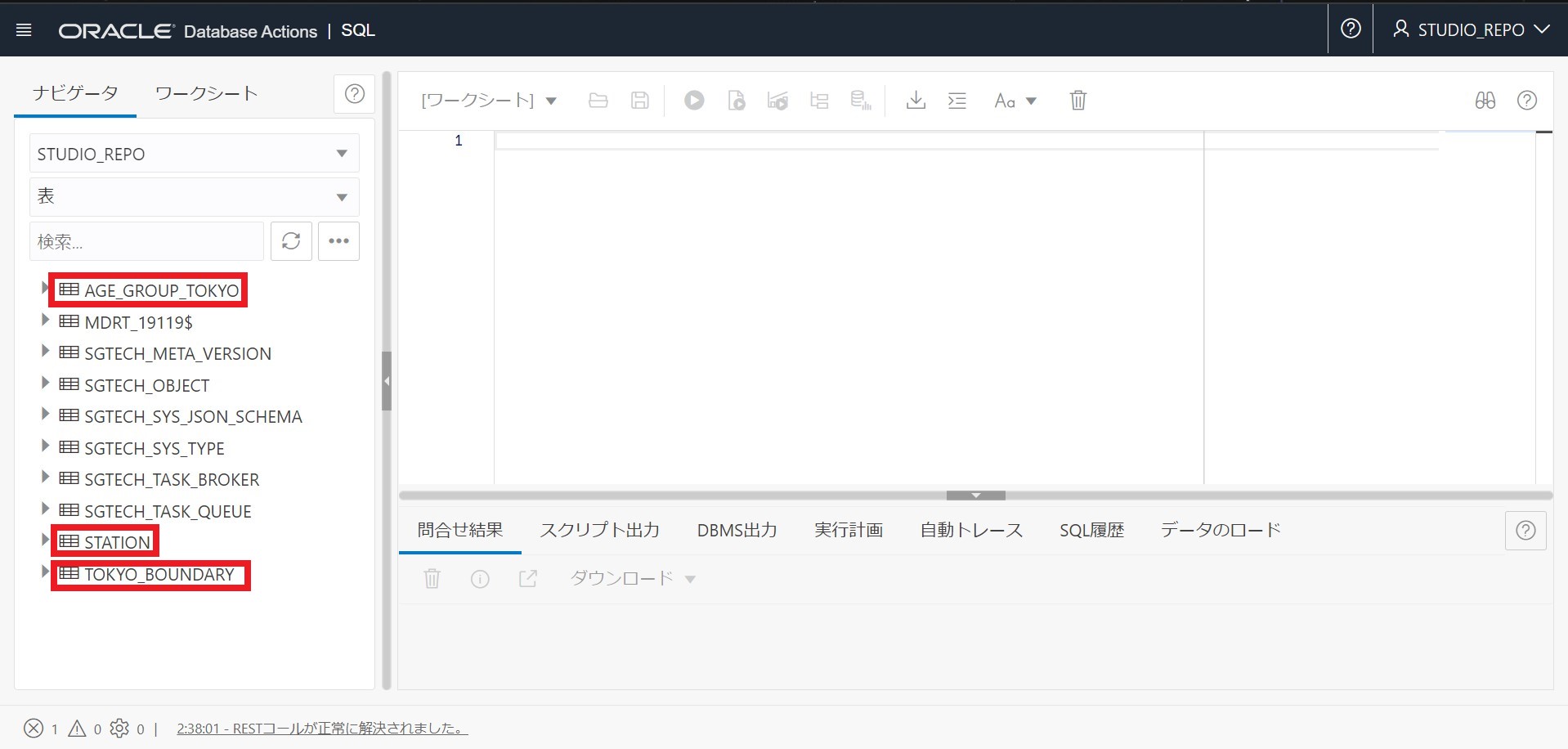Expand the TOKYO_BOUNDARY table node
The height and width of the screenshot is (749, 1568).
(45, 572)
